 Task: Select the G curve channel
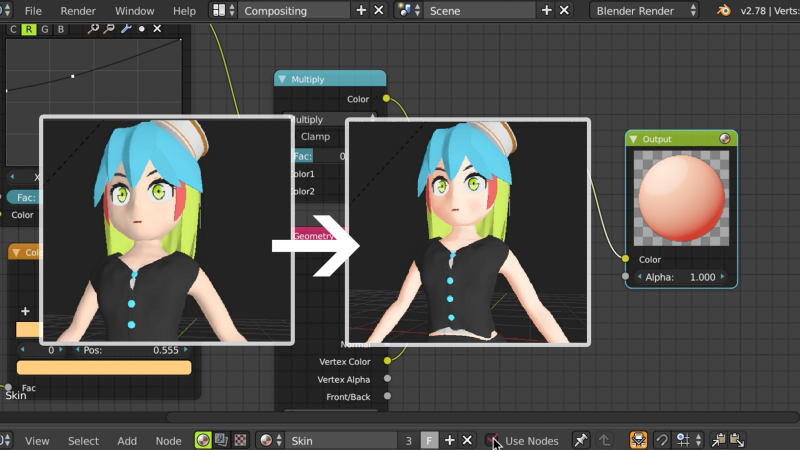tap(44, 29)
